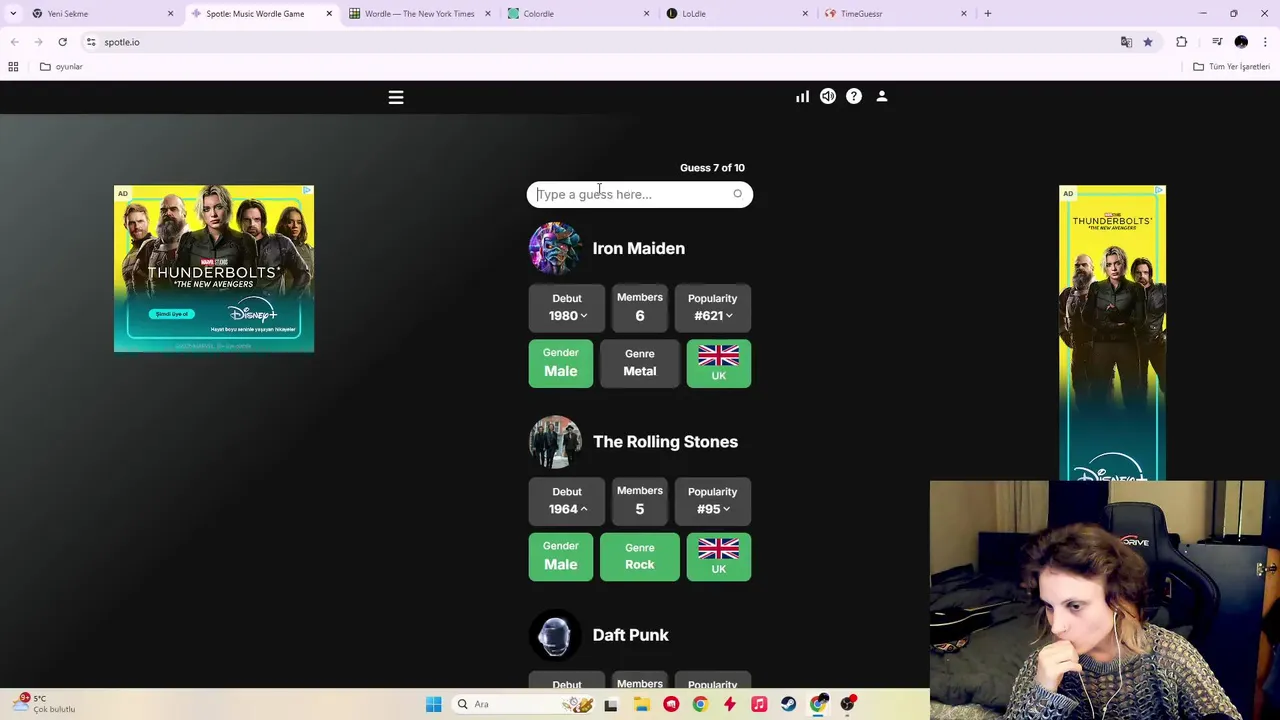
Task: Open the media controls icon
Action: 1217,42
